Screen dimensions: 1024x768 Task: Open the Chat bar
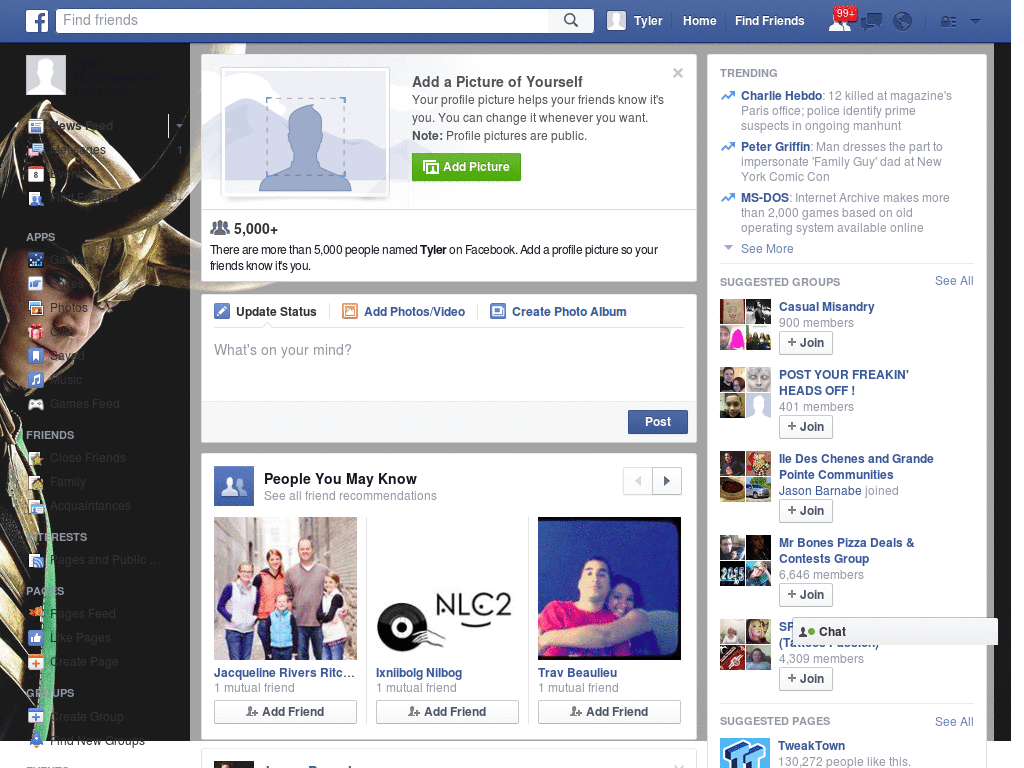(895, 632)
